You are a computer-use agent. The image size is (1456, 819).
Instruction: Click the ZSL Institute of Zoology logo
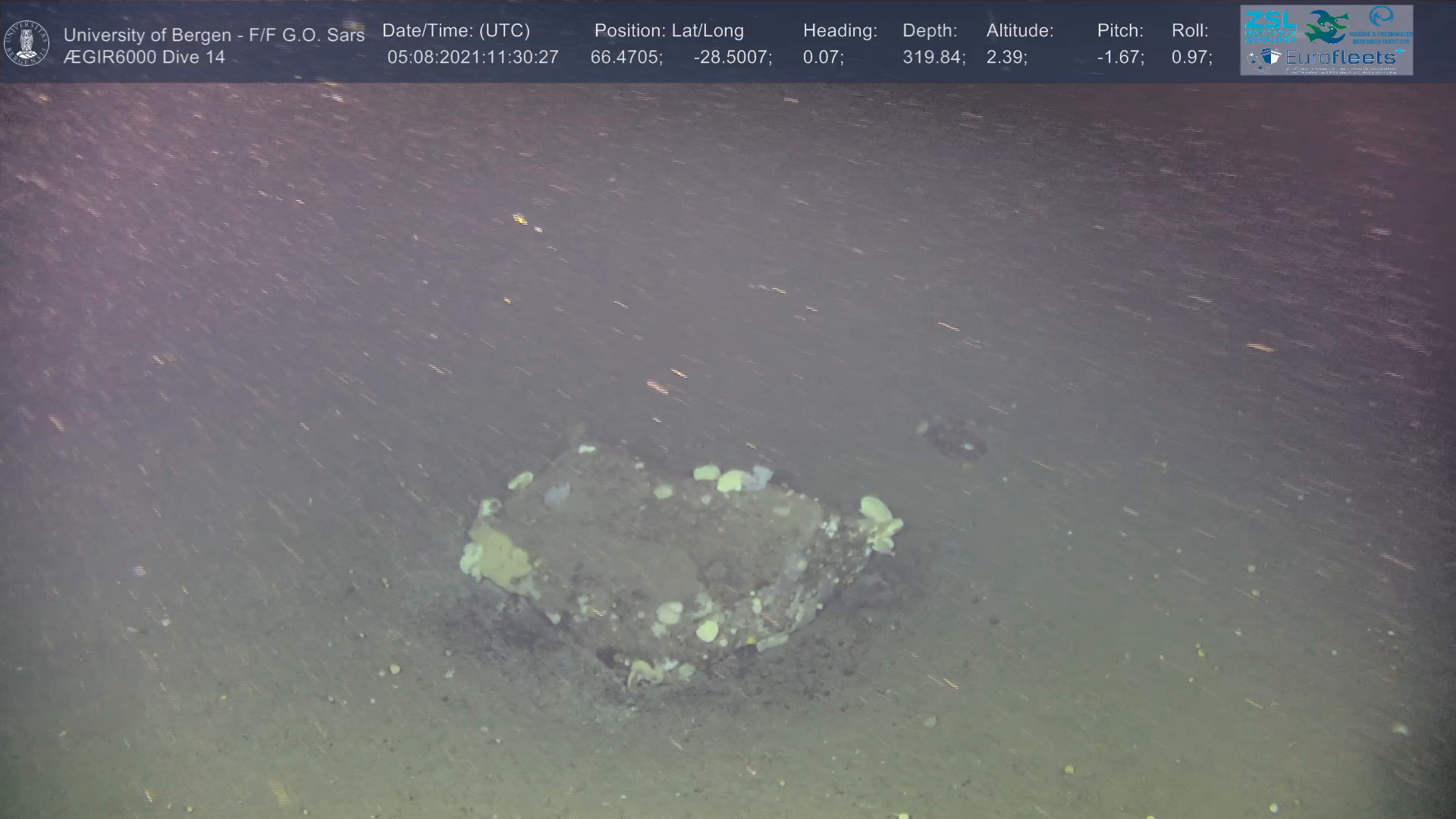[1270, 26]
